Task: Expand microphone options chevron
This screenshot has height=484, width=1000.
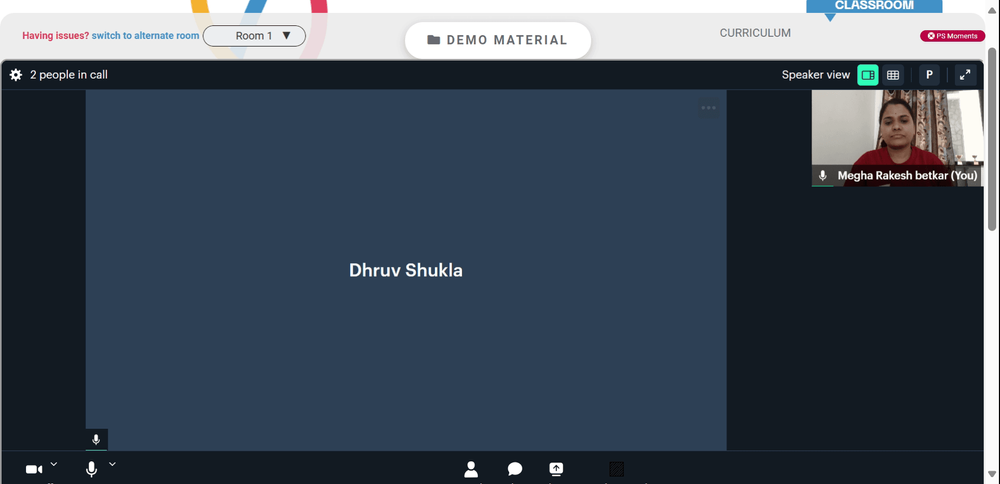Action: (x=112, y=464)
